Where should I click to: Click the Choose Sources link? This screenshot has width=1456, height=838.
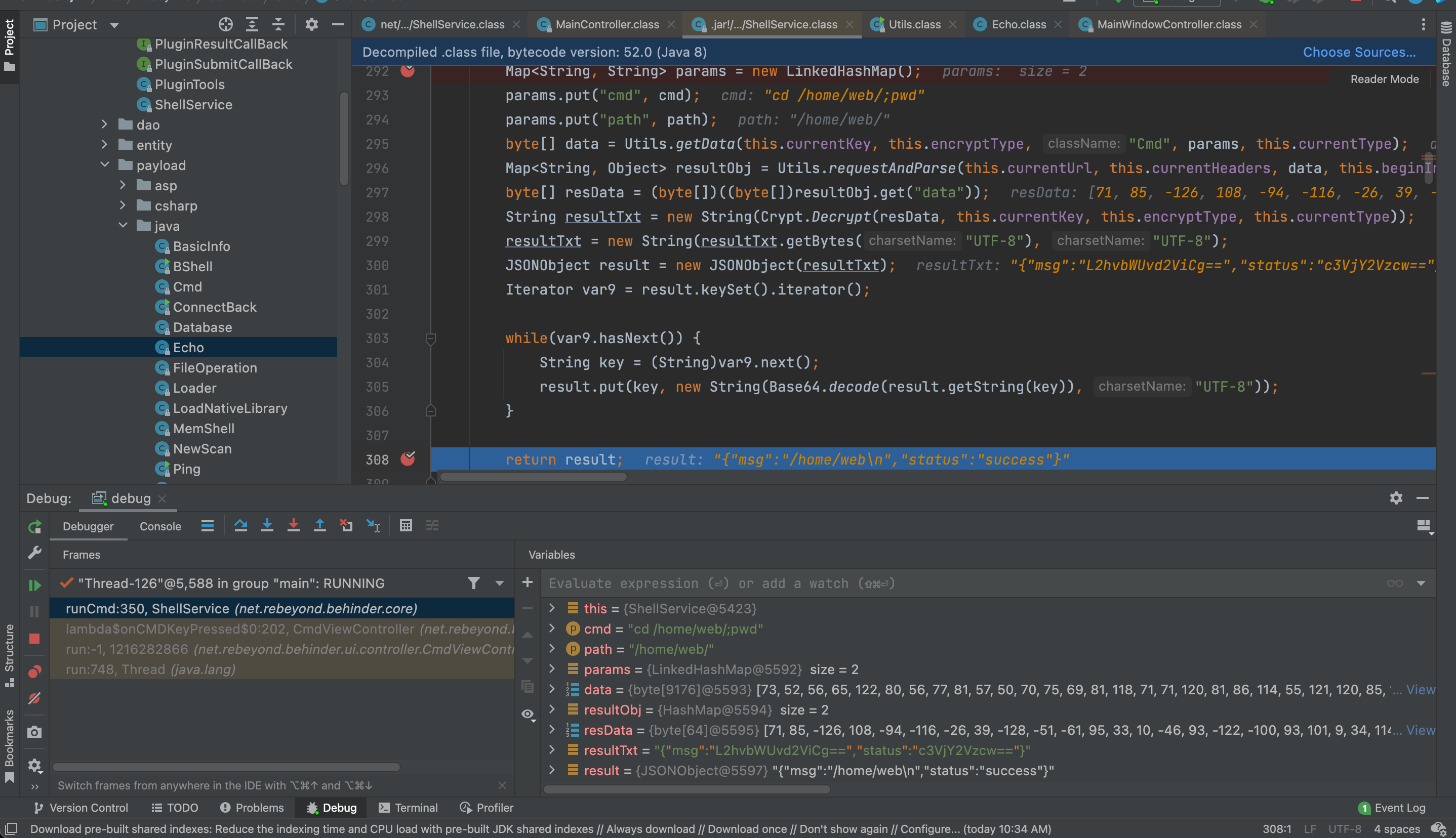point(1359,52)
